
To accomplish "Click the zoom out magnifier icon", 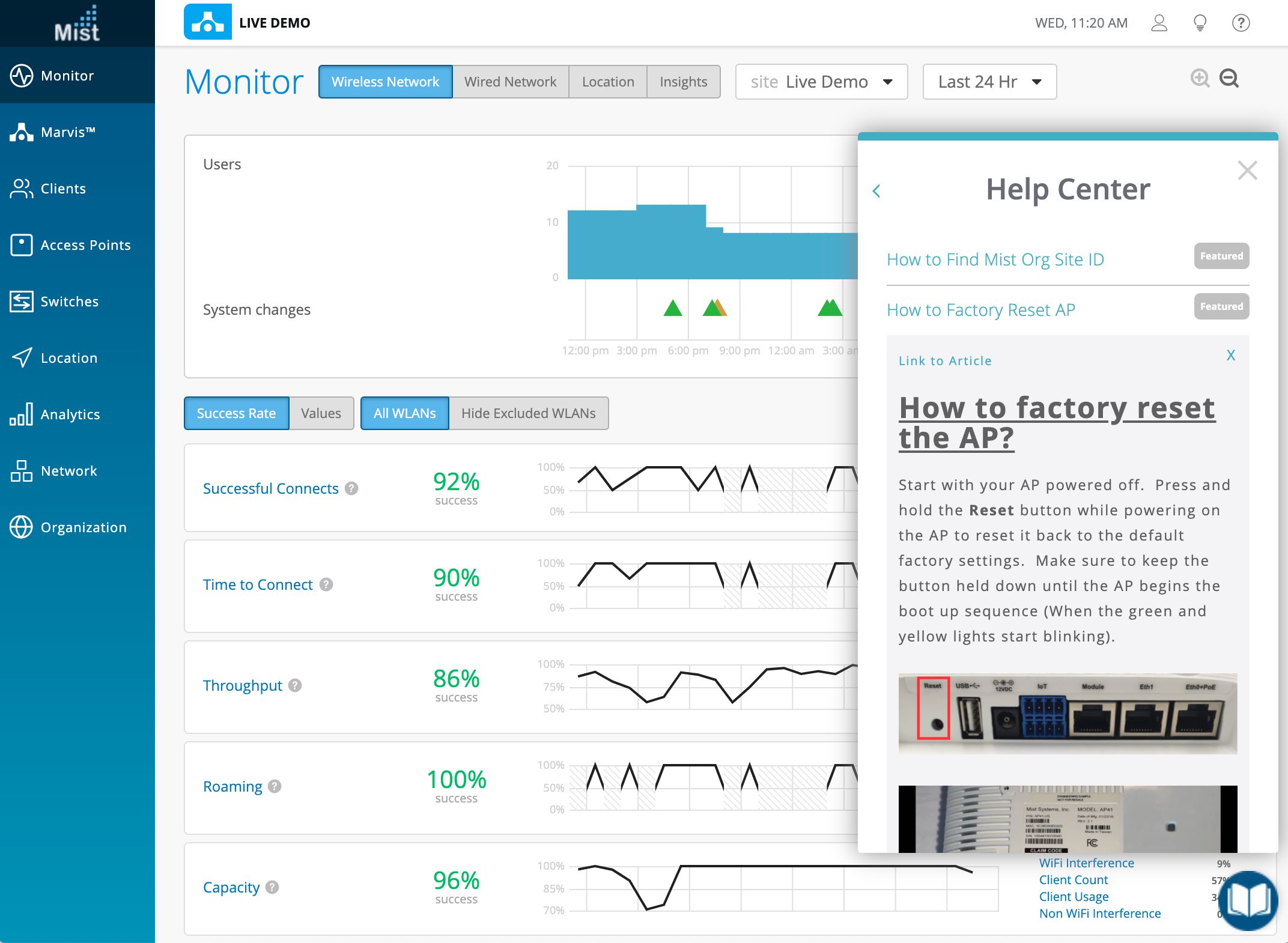I will (1229, 79).
